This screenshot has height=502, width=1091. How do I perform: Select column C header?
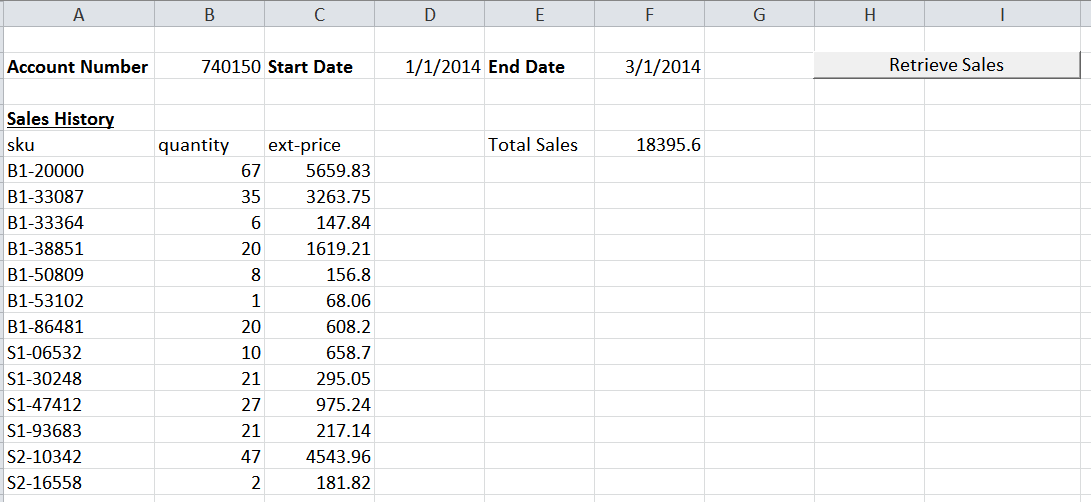coord(319,14)
